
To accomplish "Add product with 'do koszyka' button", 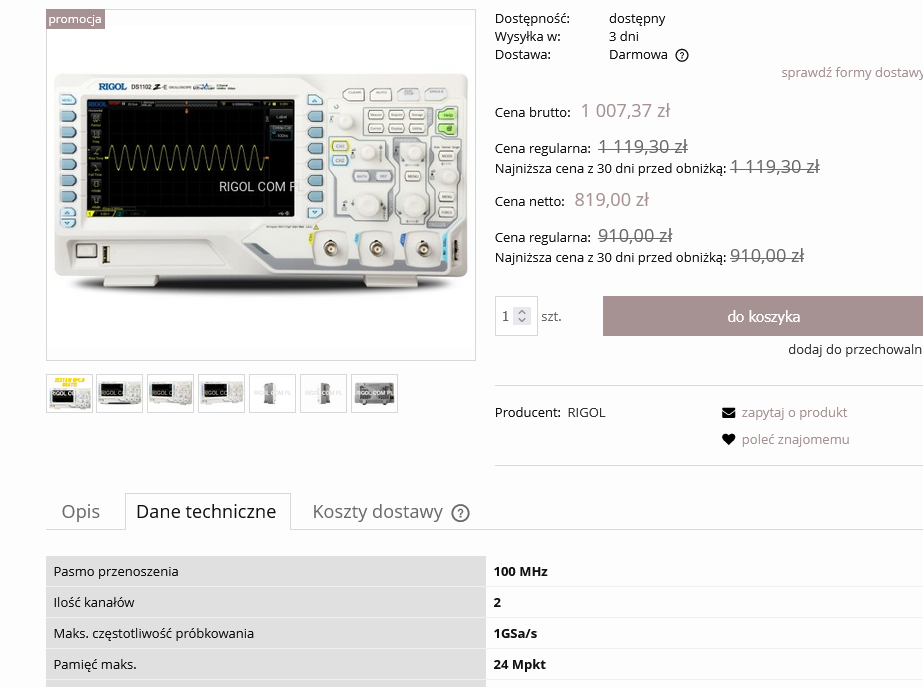I will tap(763, 316).
